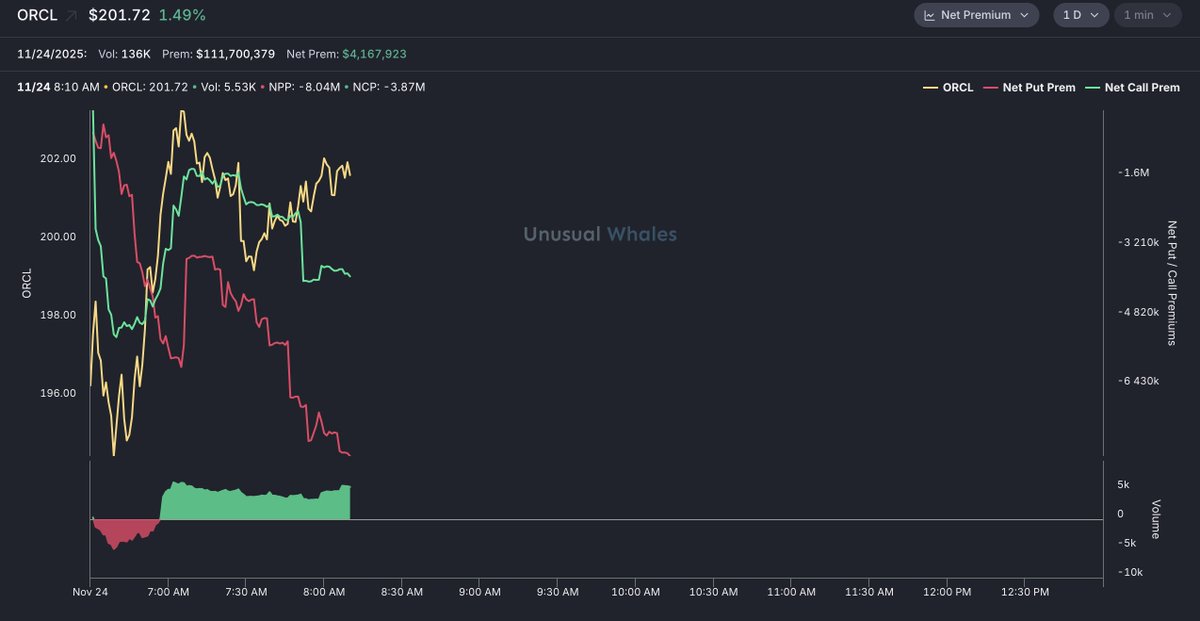Click the 7:00 AM x-axis time marker
1200x621 pixels.
[168, 592]
